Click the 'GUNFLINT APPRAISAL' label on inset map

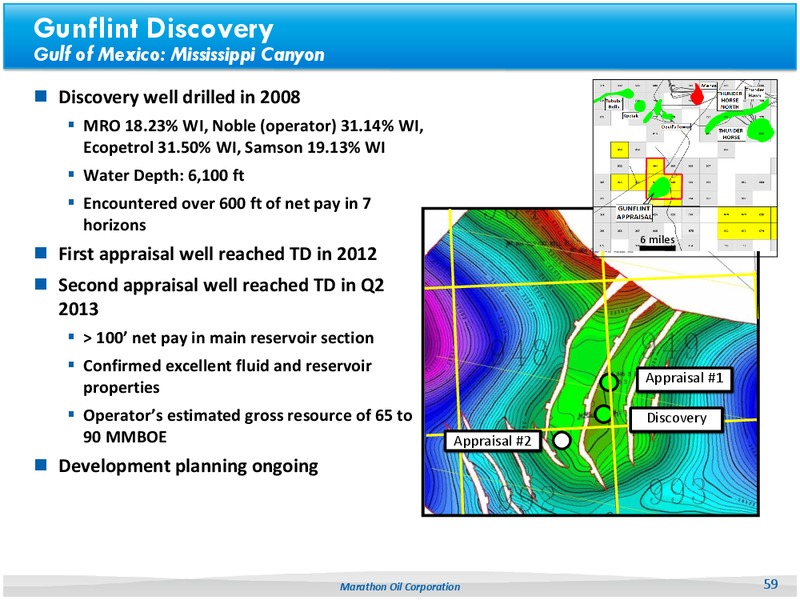pos(634,213)
